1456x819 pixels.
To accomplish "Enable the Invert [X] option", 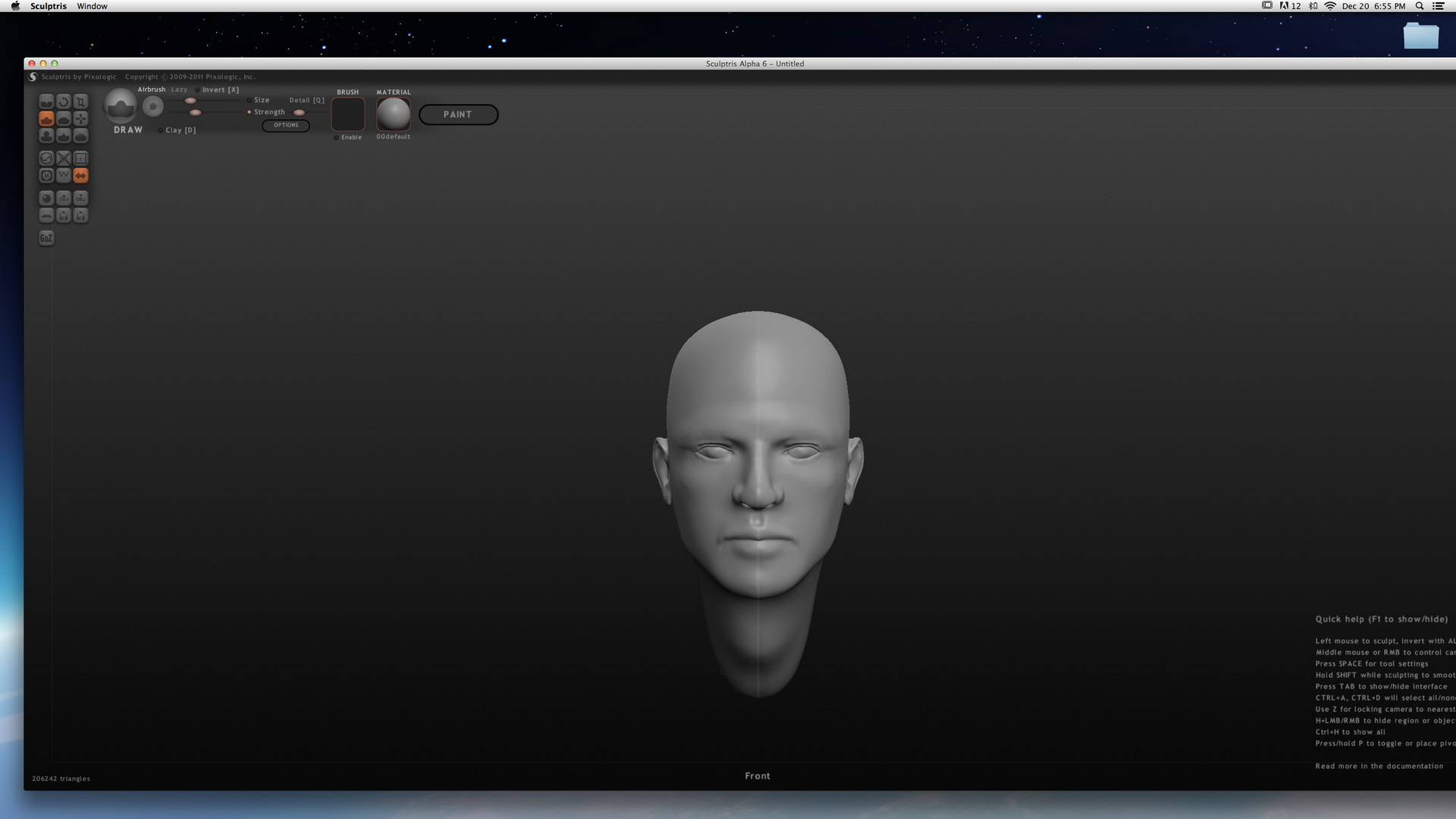I will tap(198, 90).
